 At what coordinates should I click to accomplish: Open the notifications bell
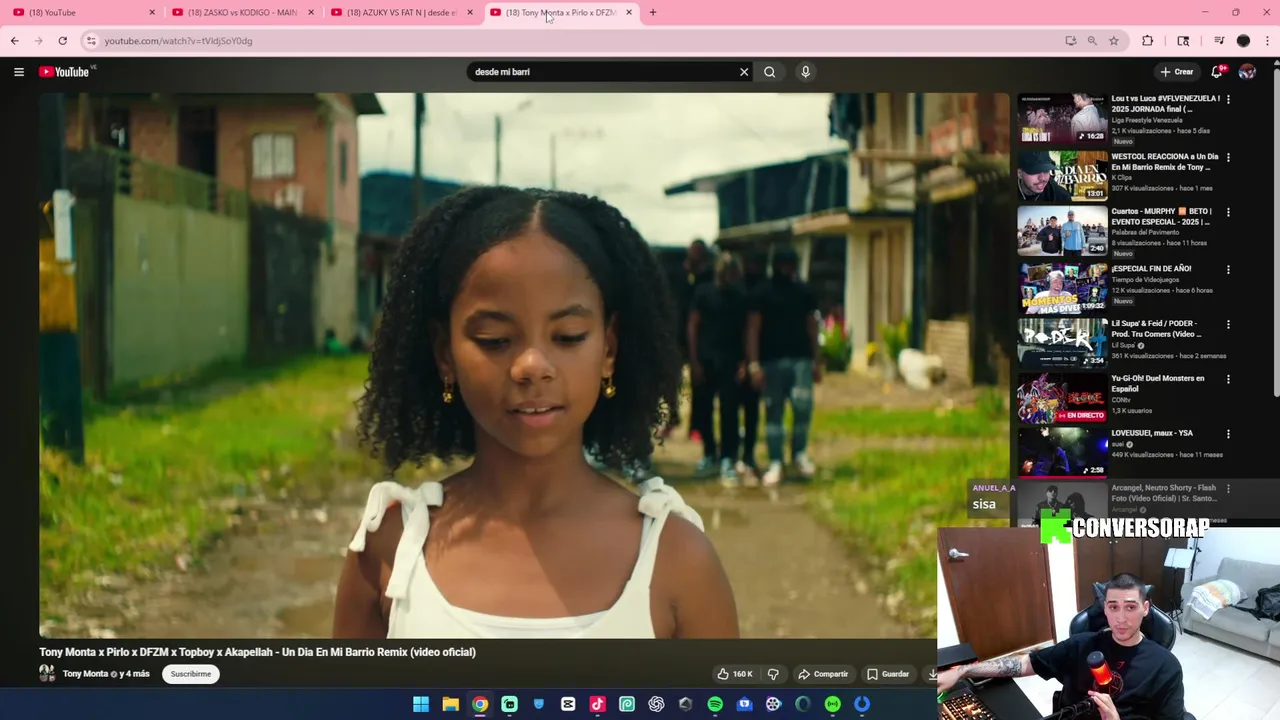click(1217, 72)
